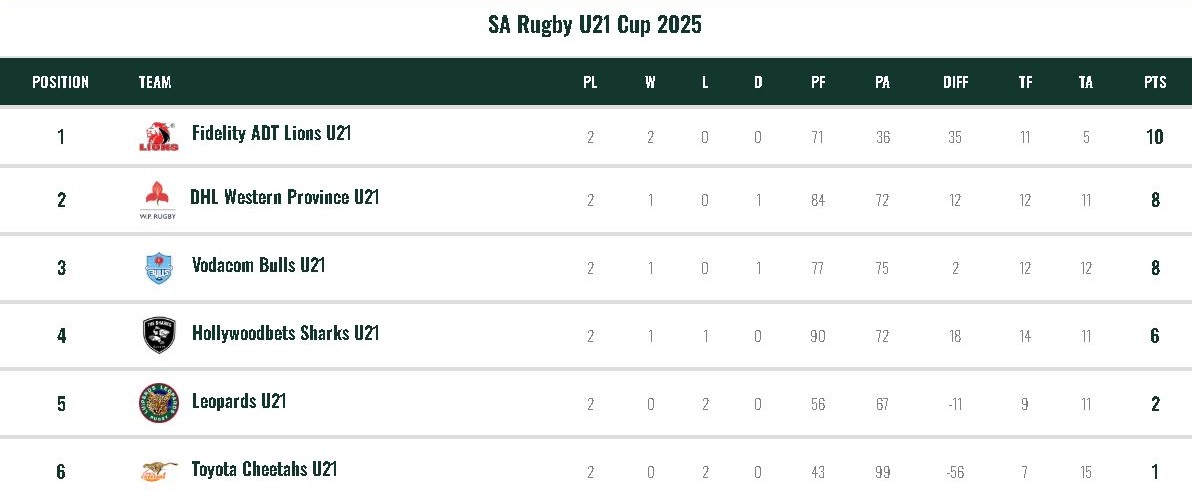Open Toyota Cheetahs U21 team name

264,469
